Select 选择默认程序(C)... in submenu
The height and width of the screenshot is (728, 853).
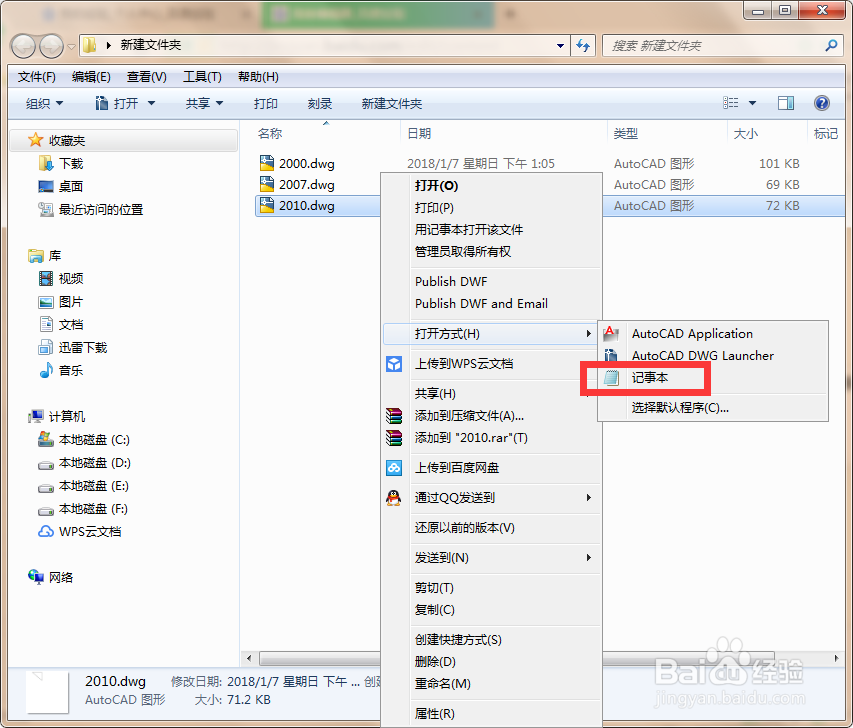pyautogui.click(x=713, y=408)
